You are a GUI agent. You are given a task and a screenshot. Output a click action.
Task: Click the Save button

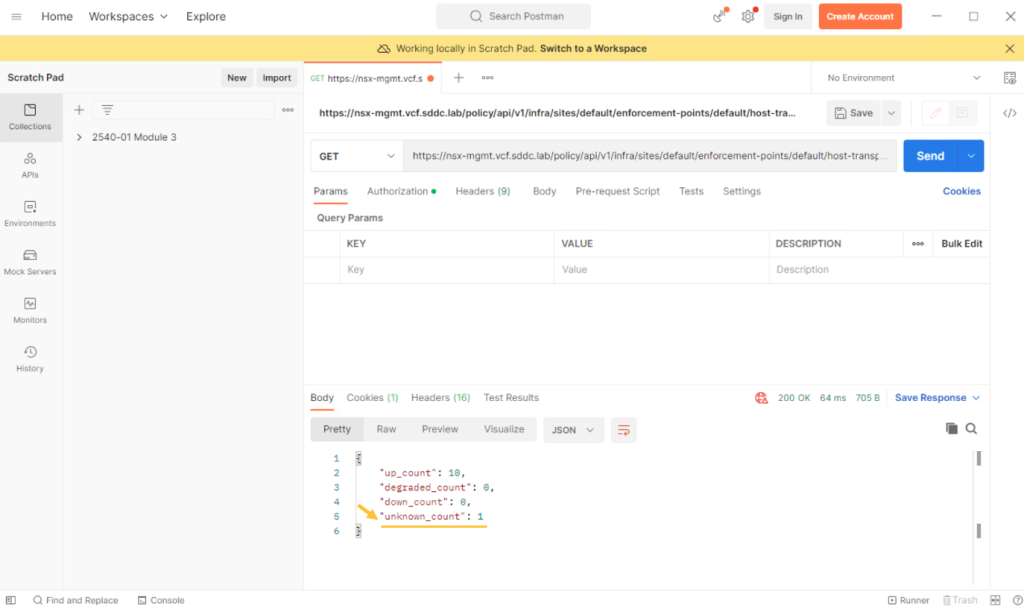(x=854, y=113)
